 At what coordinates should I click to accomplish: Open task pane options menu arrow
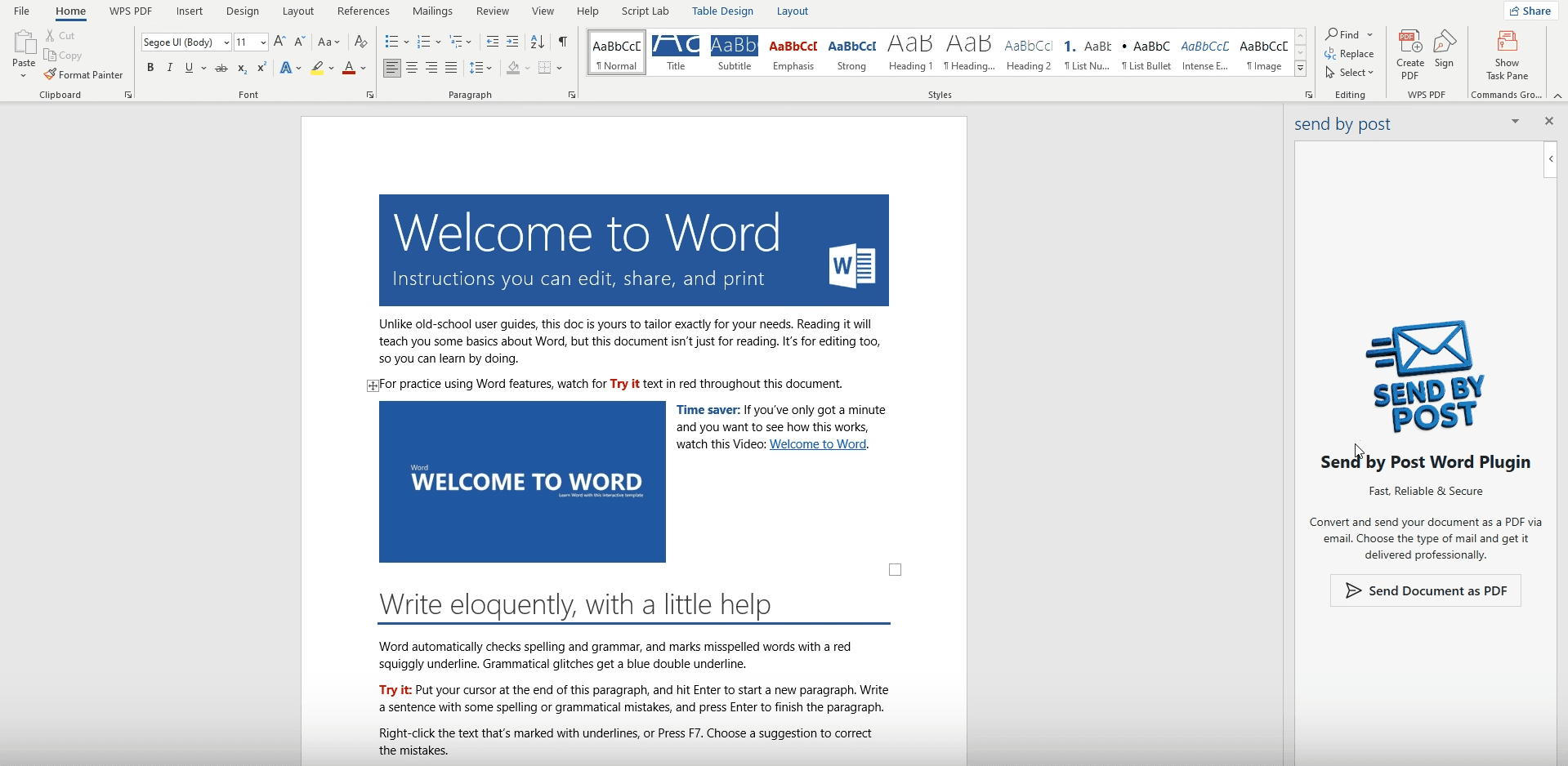(1515, 121)
